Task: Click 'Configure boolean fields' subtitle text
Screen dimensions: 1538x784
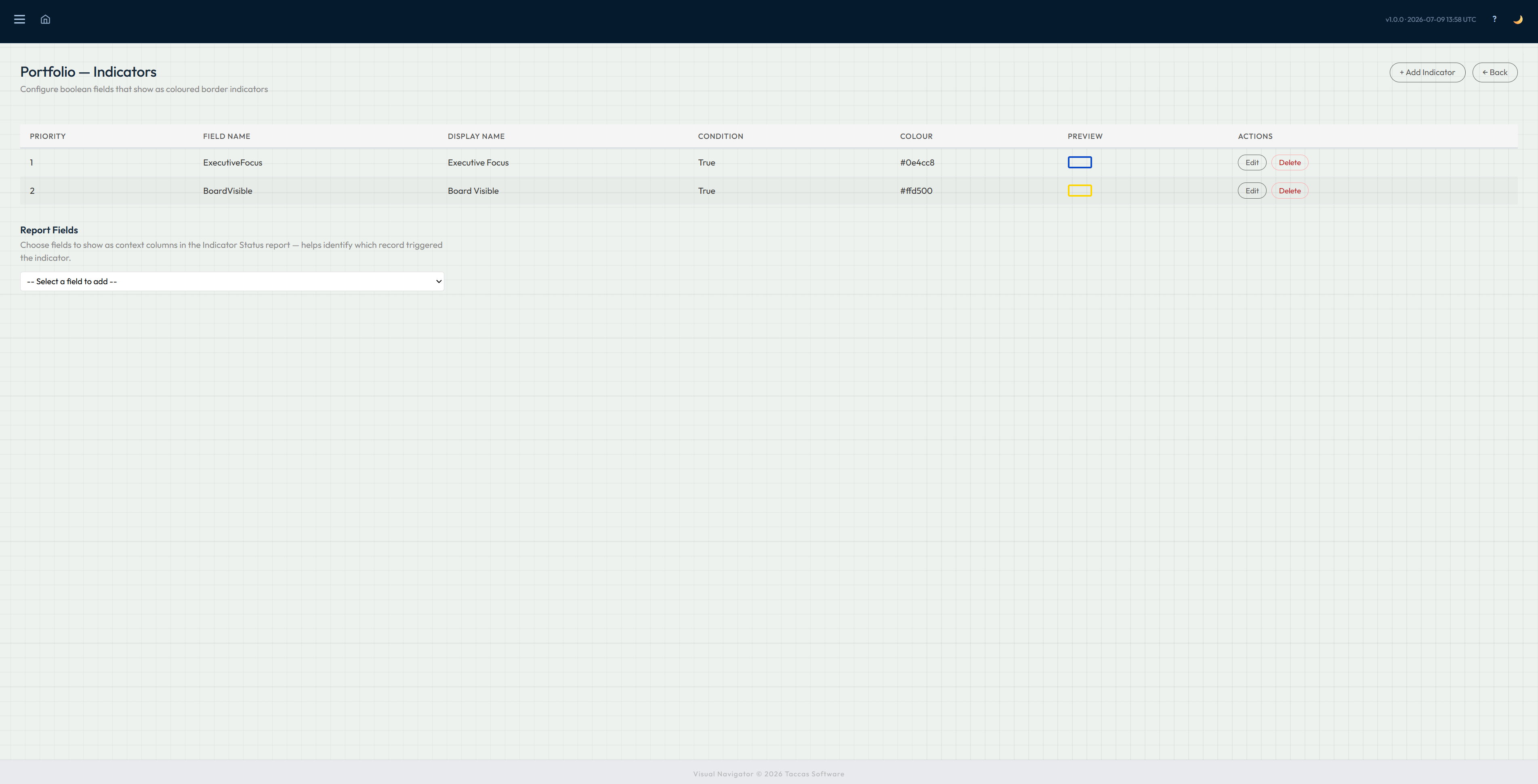Action: pos(144,90)
